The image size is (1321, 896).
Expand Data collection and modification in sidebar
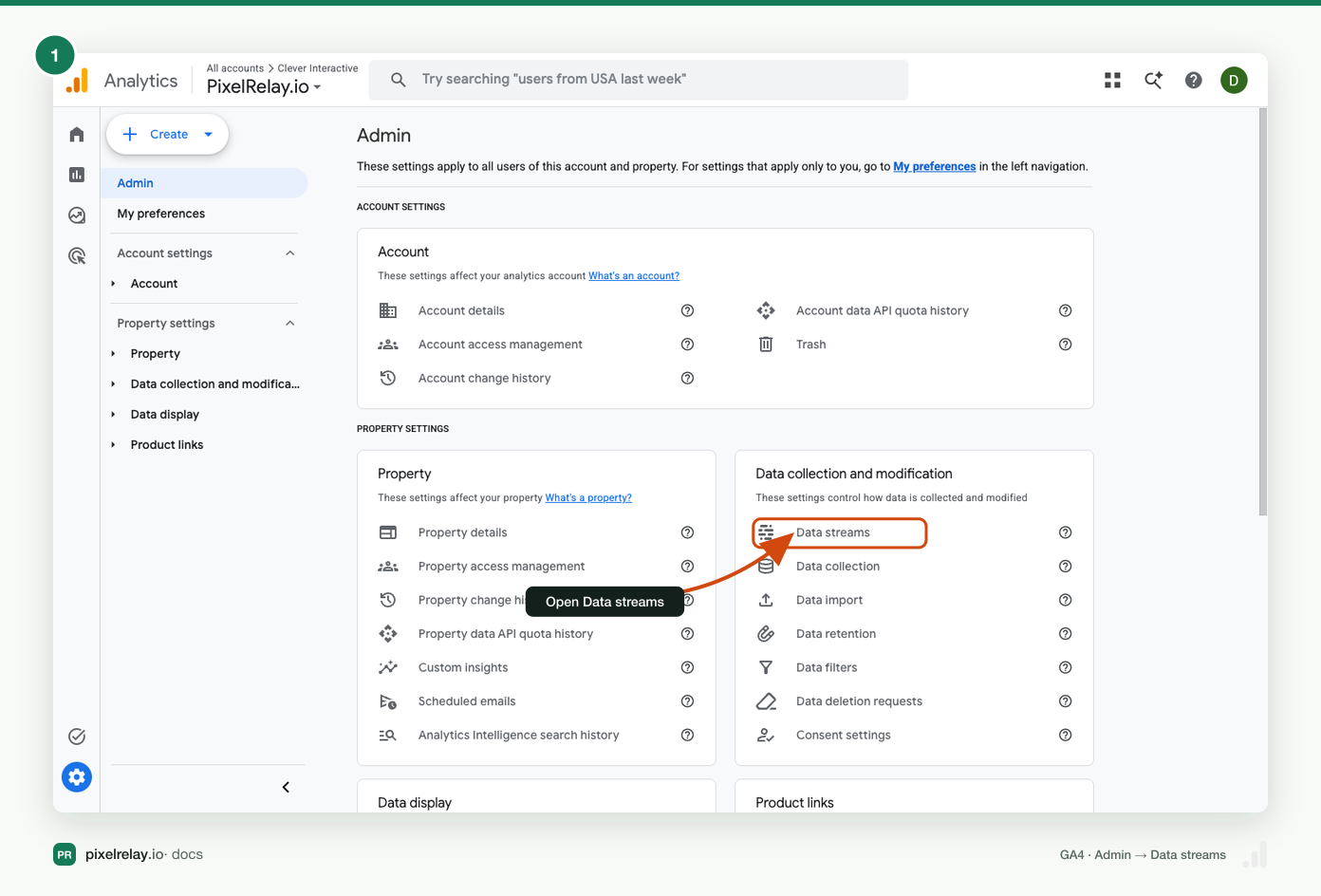click(113, 384)
